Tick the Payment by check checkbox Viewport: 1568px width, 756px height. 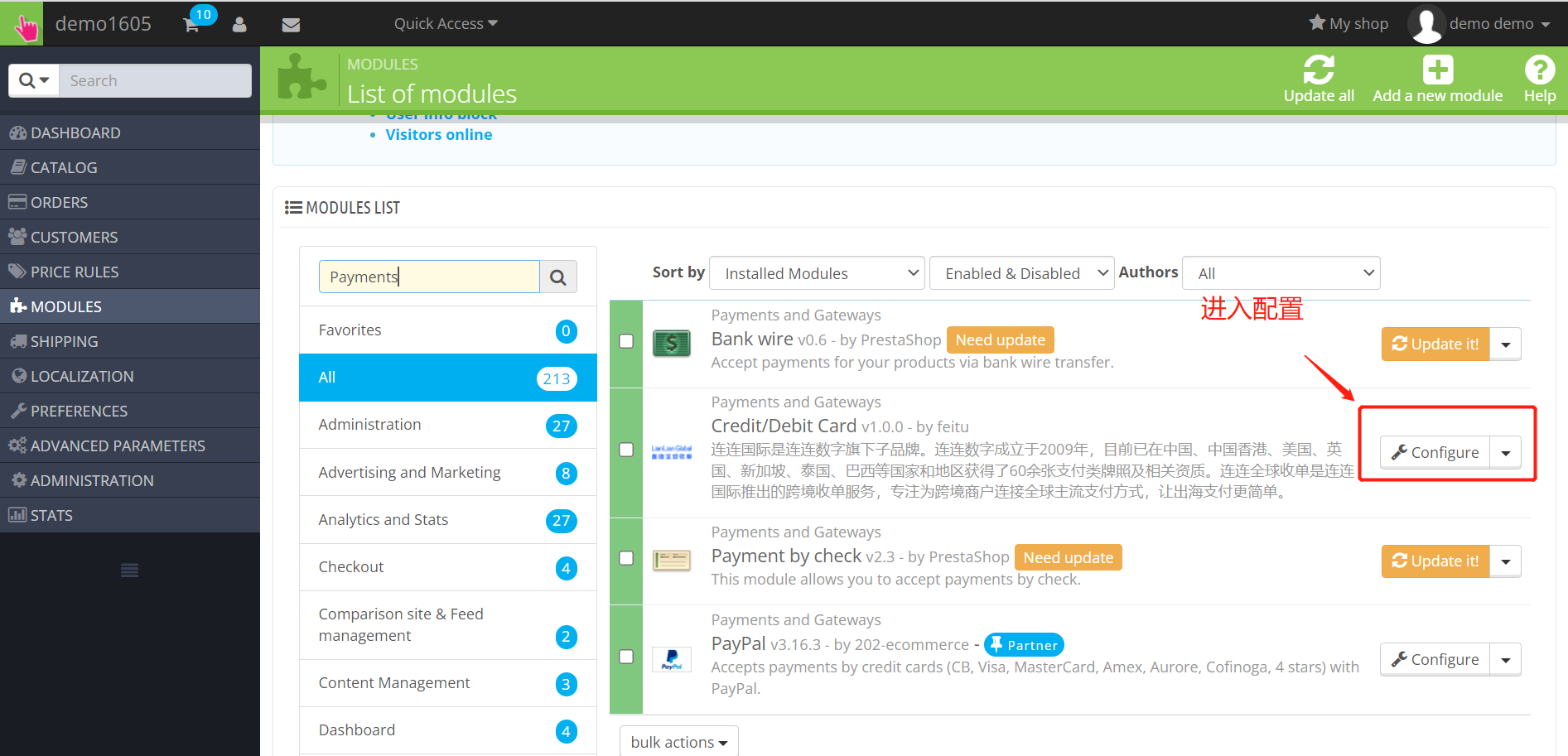[626, 558]
